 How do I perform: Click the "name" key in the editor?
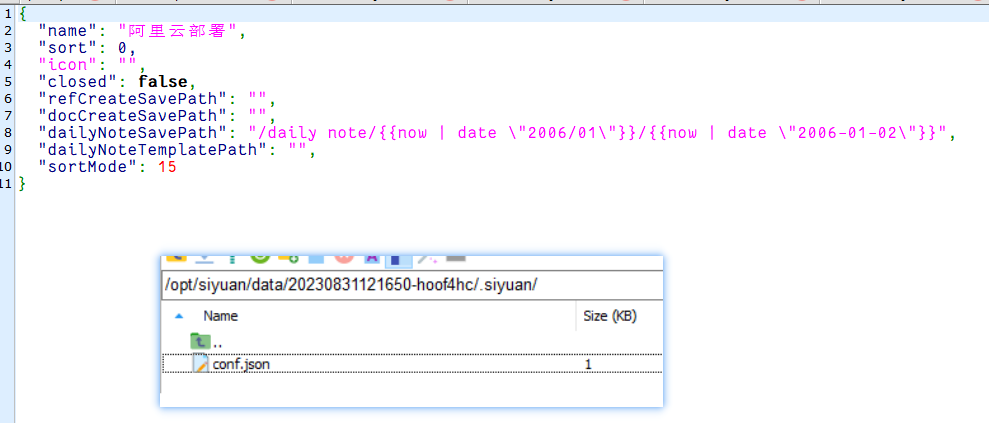click(65, 30)
